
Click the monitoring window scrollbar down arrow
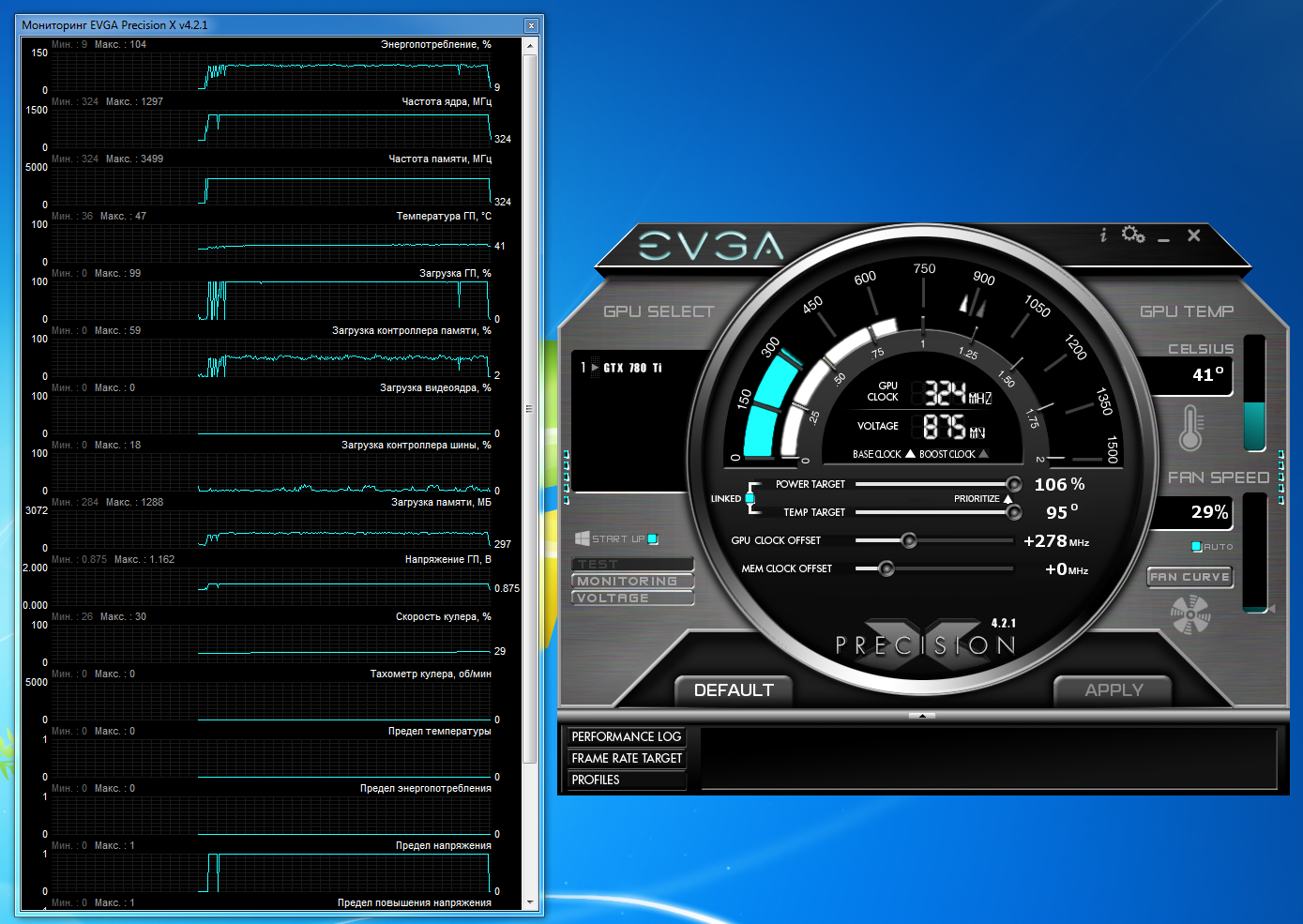(530, 902)
